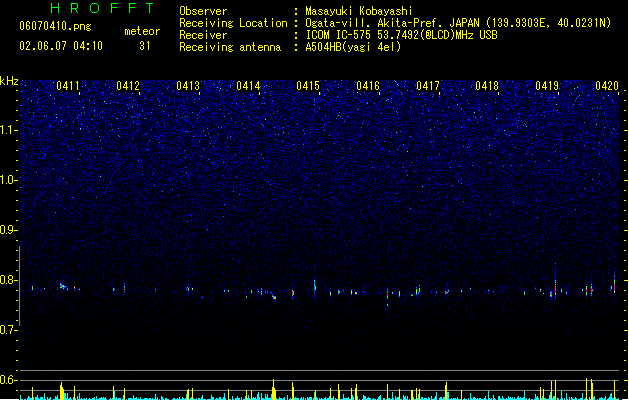This screenshot has width=629, height=400.
Task: Click the kHz axis unit label
Action: [9, 81]
